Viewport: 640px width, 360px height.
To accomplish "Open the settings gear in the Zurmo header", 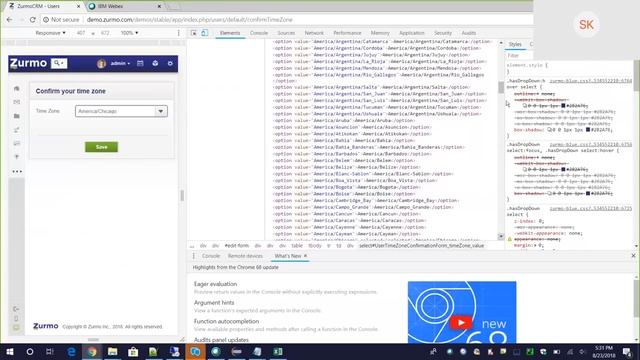I will (x=170, y=63).
